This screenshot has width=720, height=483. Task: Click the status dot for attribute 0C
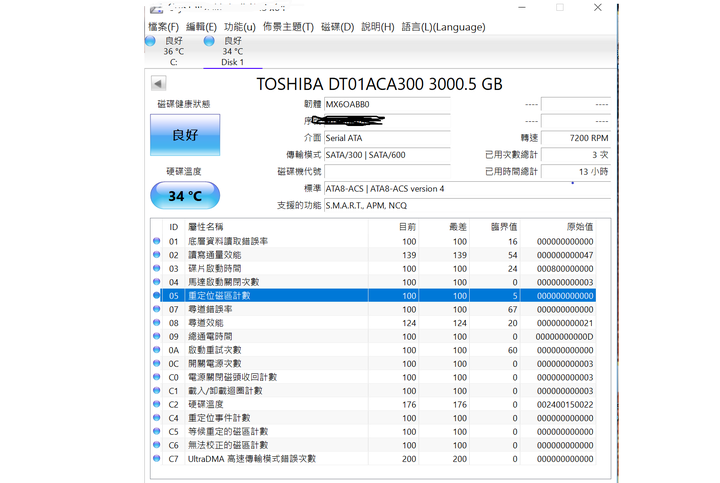157,363
